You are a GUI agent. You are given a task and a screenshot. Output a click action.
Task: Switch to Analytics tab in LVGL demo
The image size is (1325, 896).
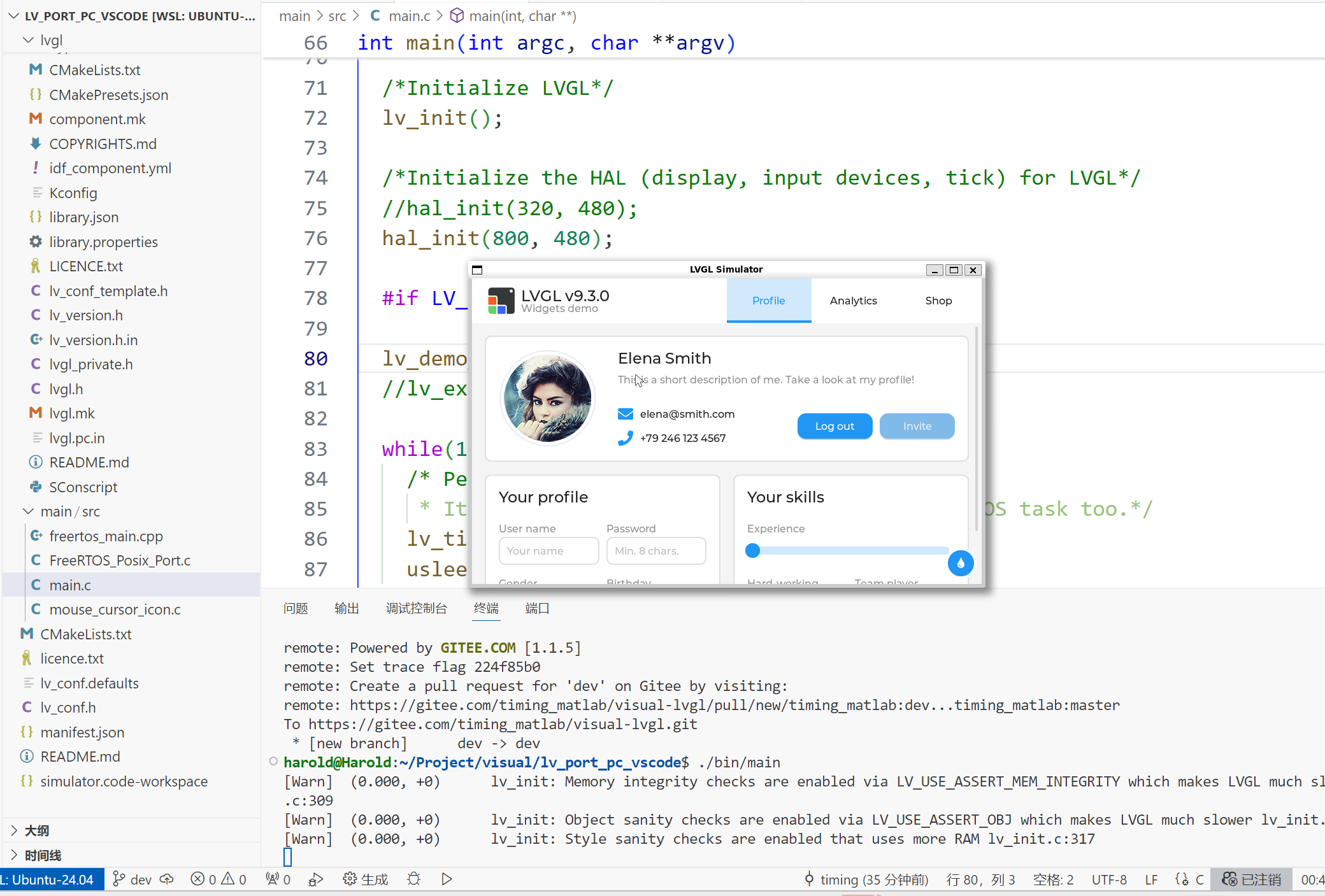pyautogui.click(x=853, y=301)
